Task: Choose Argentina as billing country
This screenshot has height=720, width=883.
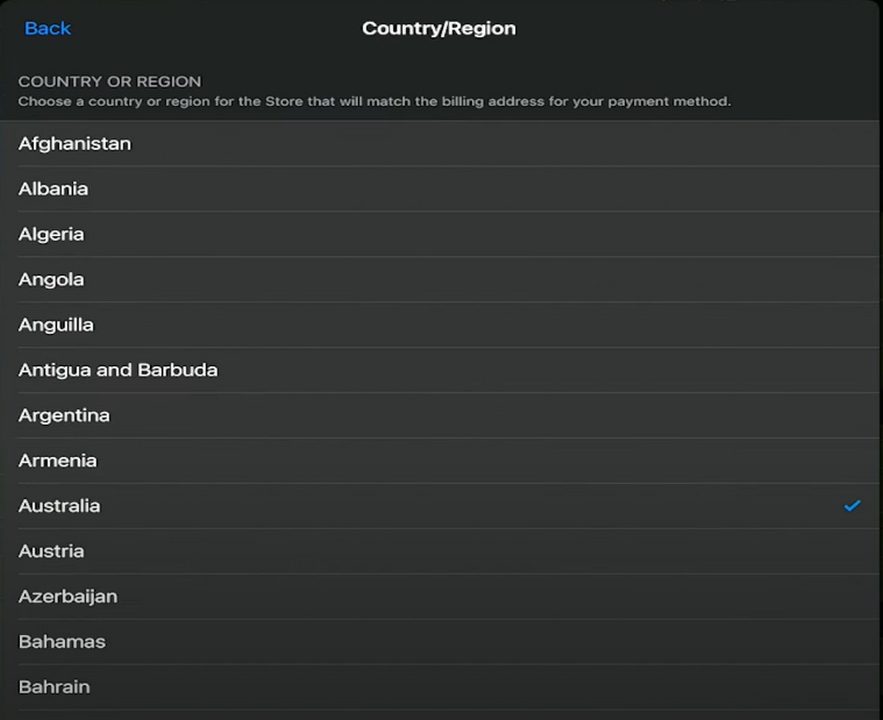Action: pyautogui.click(x=64, y=415)
